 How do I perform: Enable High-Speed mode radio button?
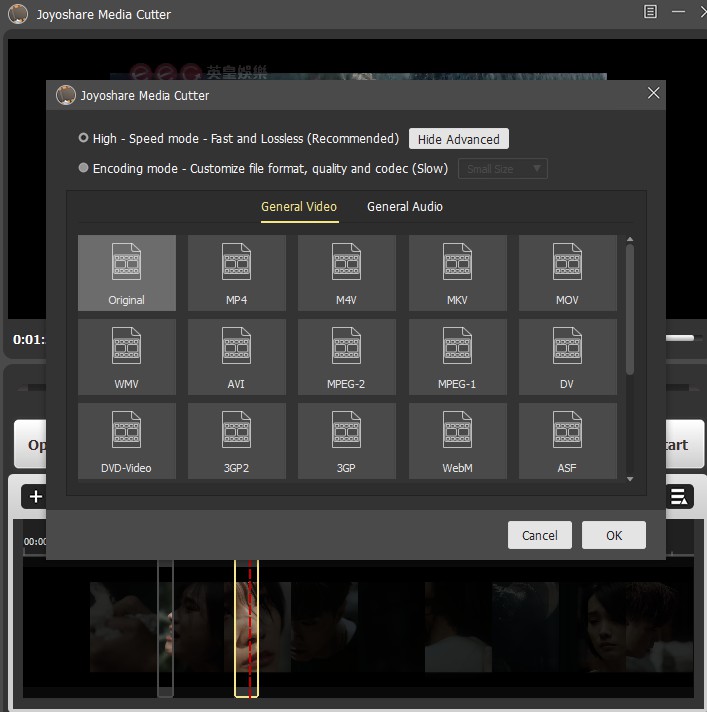84,139
